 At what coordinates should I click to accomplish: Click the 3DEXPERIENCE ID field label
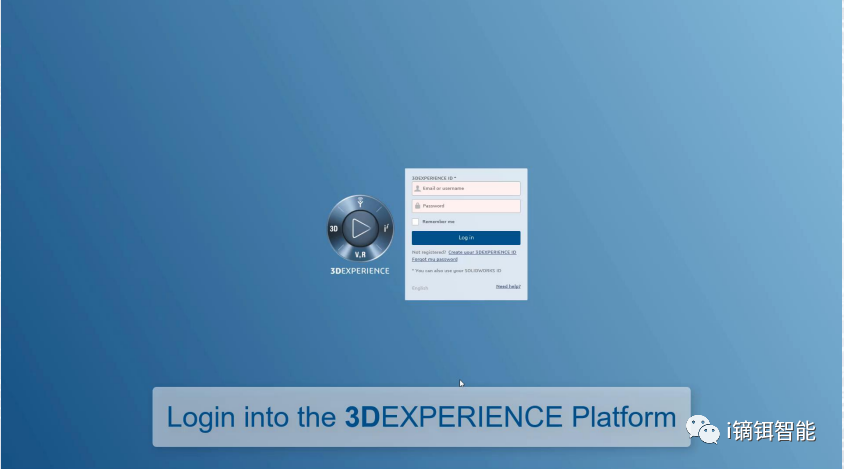coord(433,178)
